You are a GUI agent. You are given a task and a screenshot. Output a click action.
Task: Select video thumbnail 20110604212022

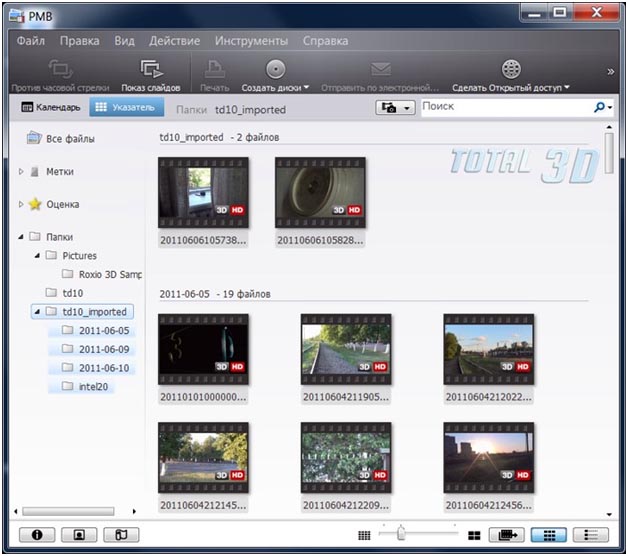click(x=489, y=349)
